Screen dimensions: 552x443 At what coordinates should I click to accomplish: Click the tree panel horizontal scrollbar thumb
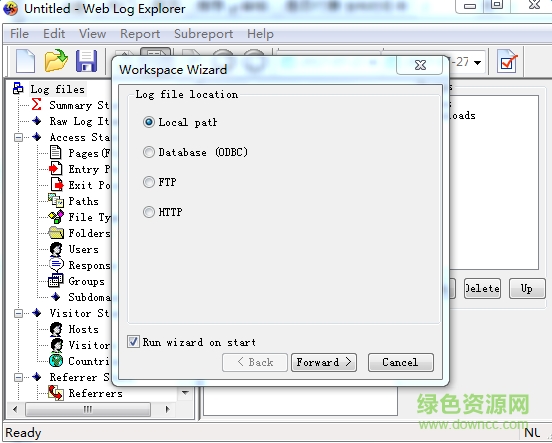pos(88,409)
